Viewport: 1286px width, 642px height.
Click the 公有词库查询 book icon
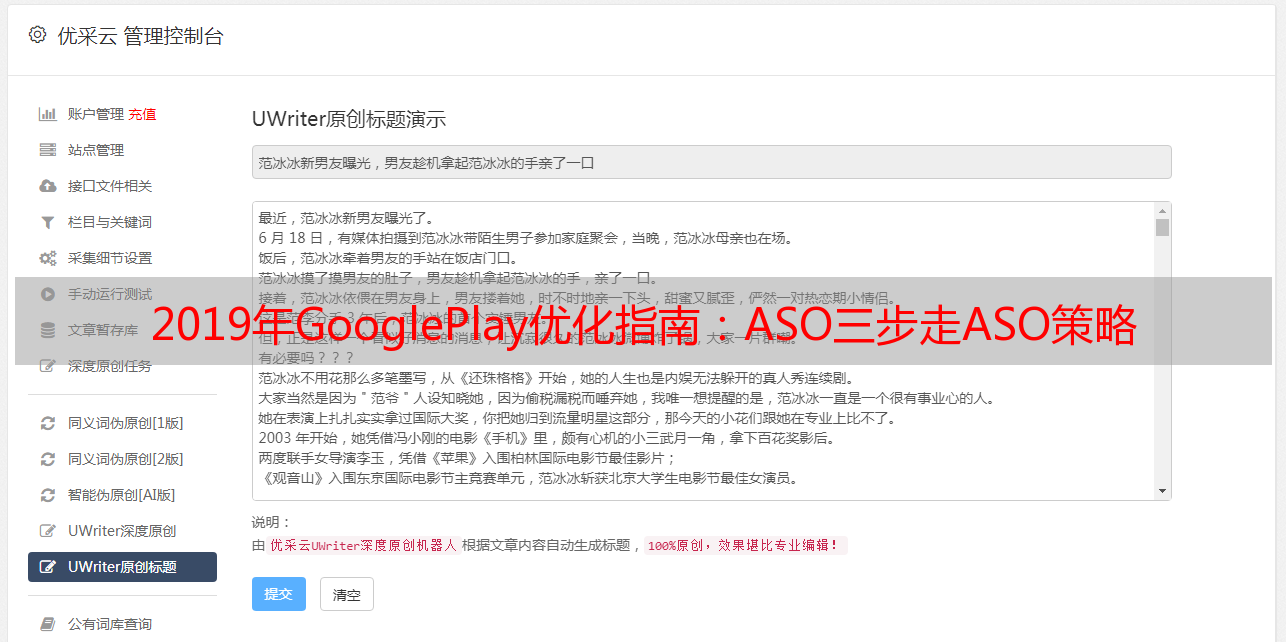[47, 624]
